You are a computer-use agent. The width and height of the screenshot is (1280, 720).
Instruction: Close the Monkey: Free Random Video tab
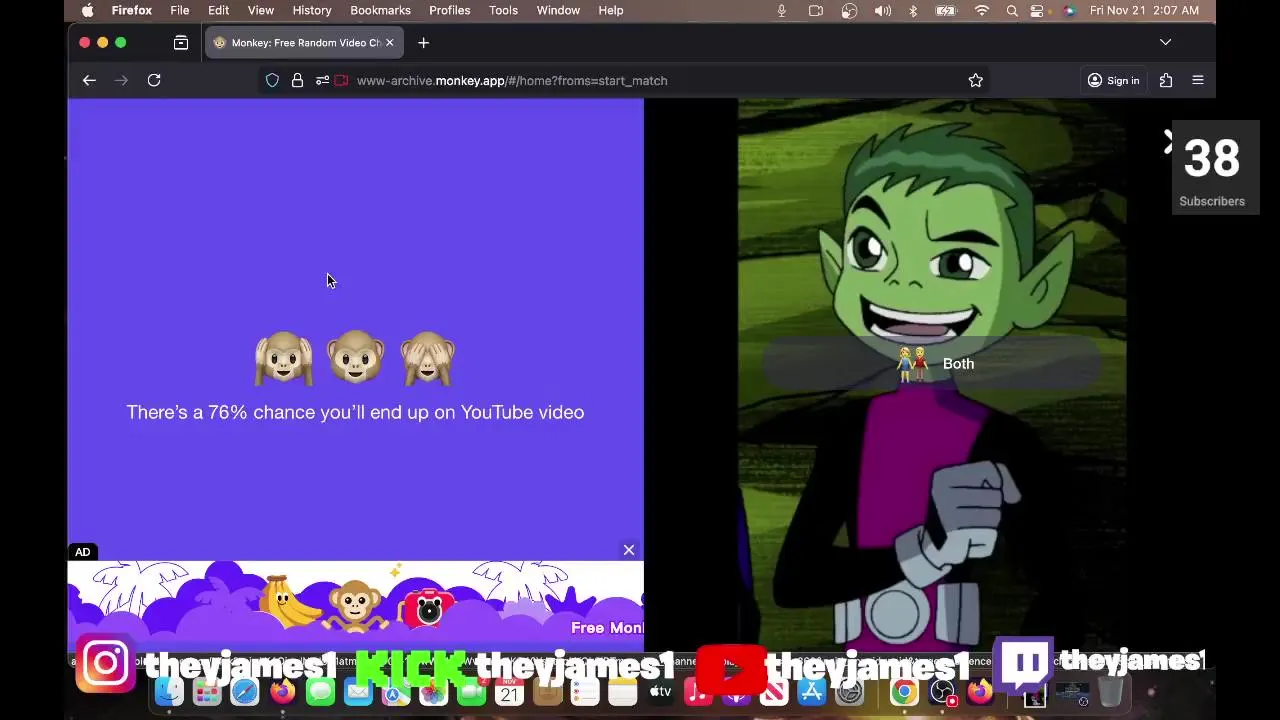(x=390, y=43)
